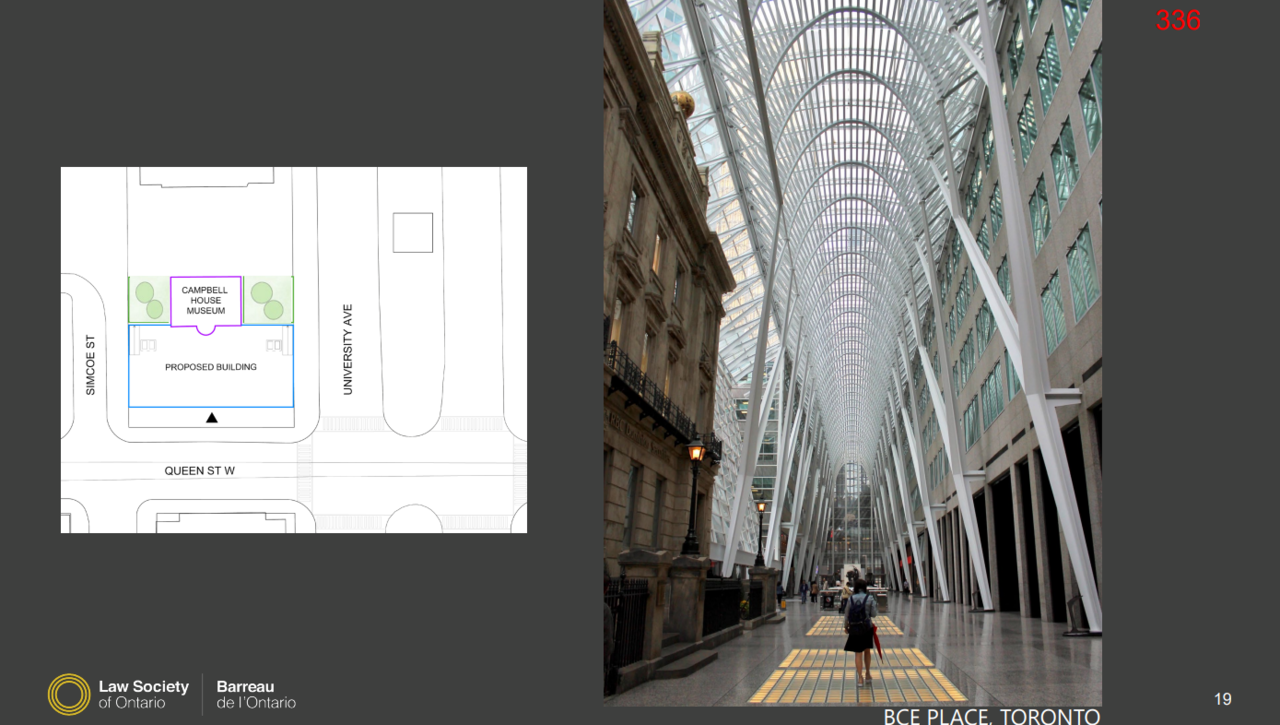Click the Queen St W street label
The image size is (1280, 725).
pos(200,470)
